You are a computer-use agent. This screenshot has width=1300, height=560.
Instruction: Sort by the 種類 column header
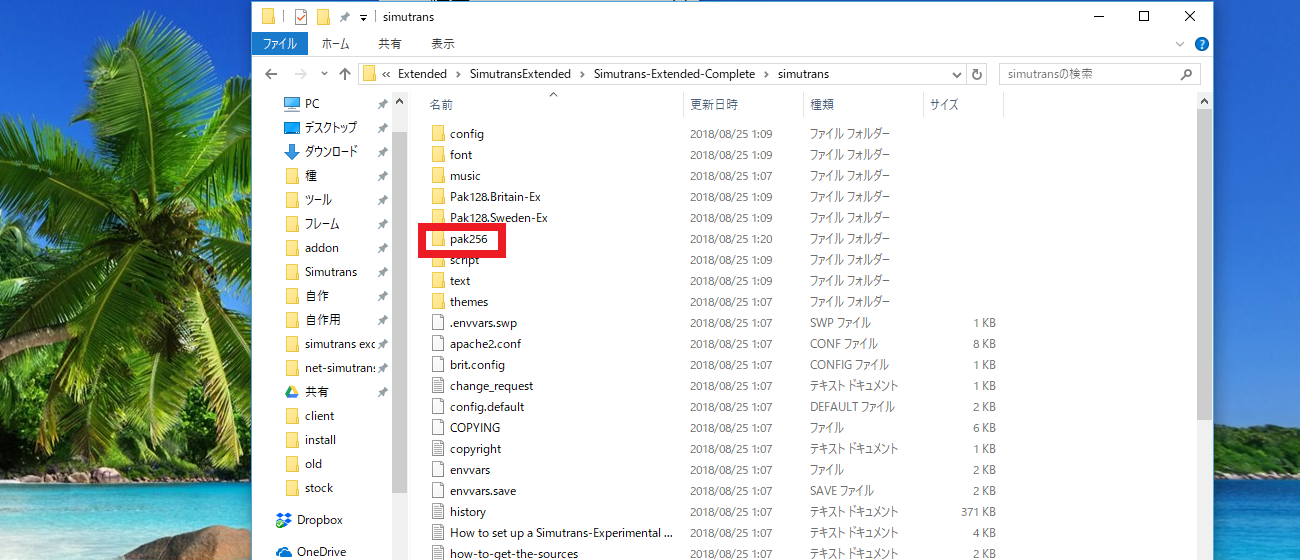[x=822, y=104]
